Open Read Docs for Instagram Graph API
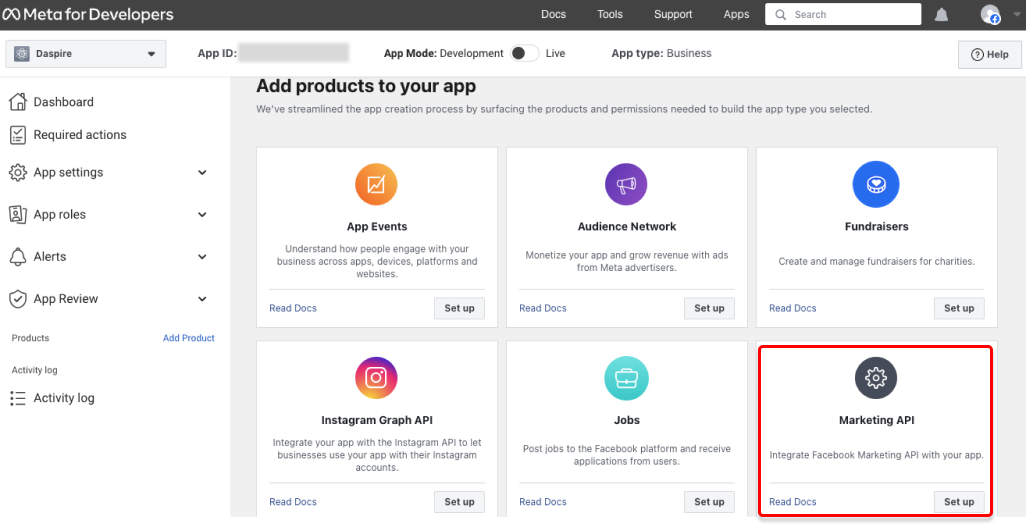The image size is (1026, 525). [292, 502]
